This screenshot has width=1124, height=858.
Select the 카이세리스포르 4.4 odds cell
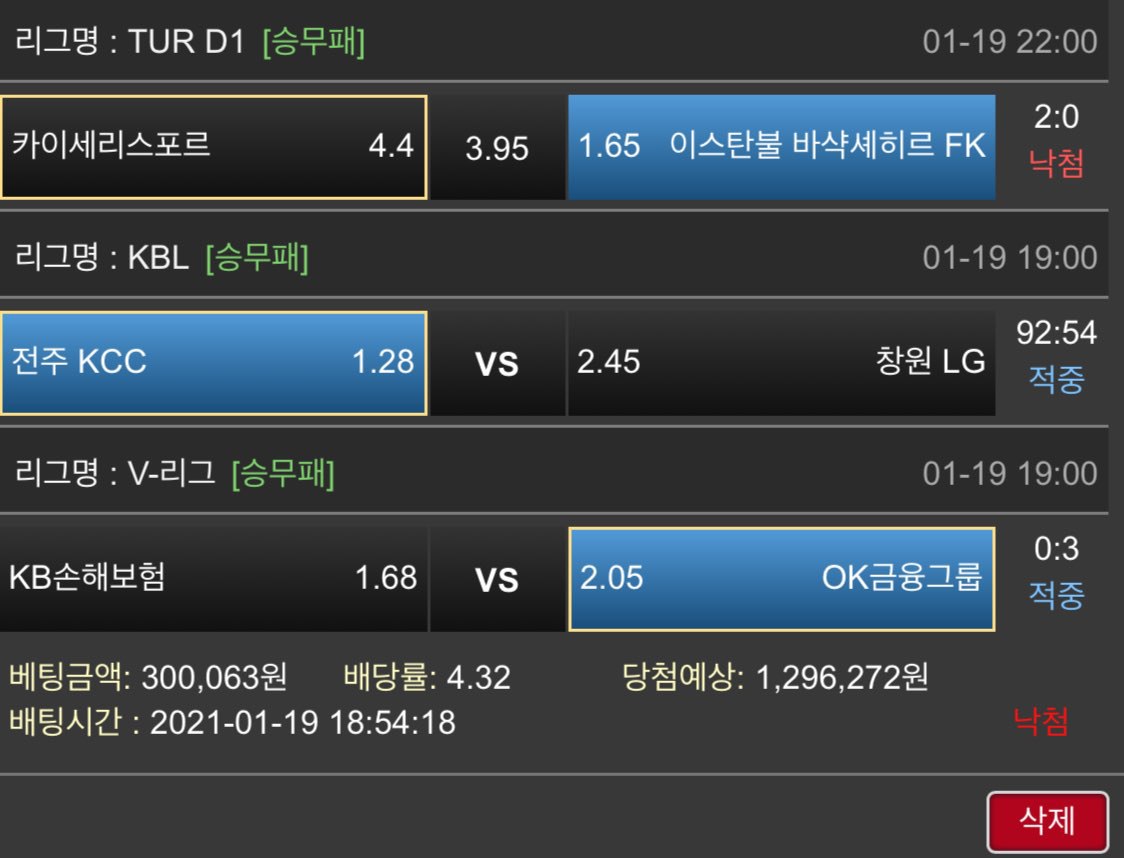[214, 147]
